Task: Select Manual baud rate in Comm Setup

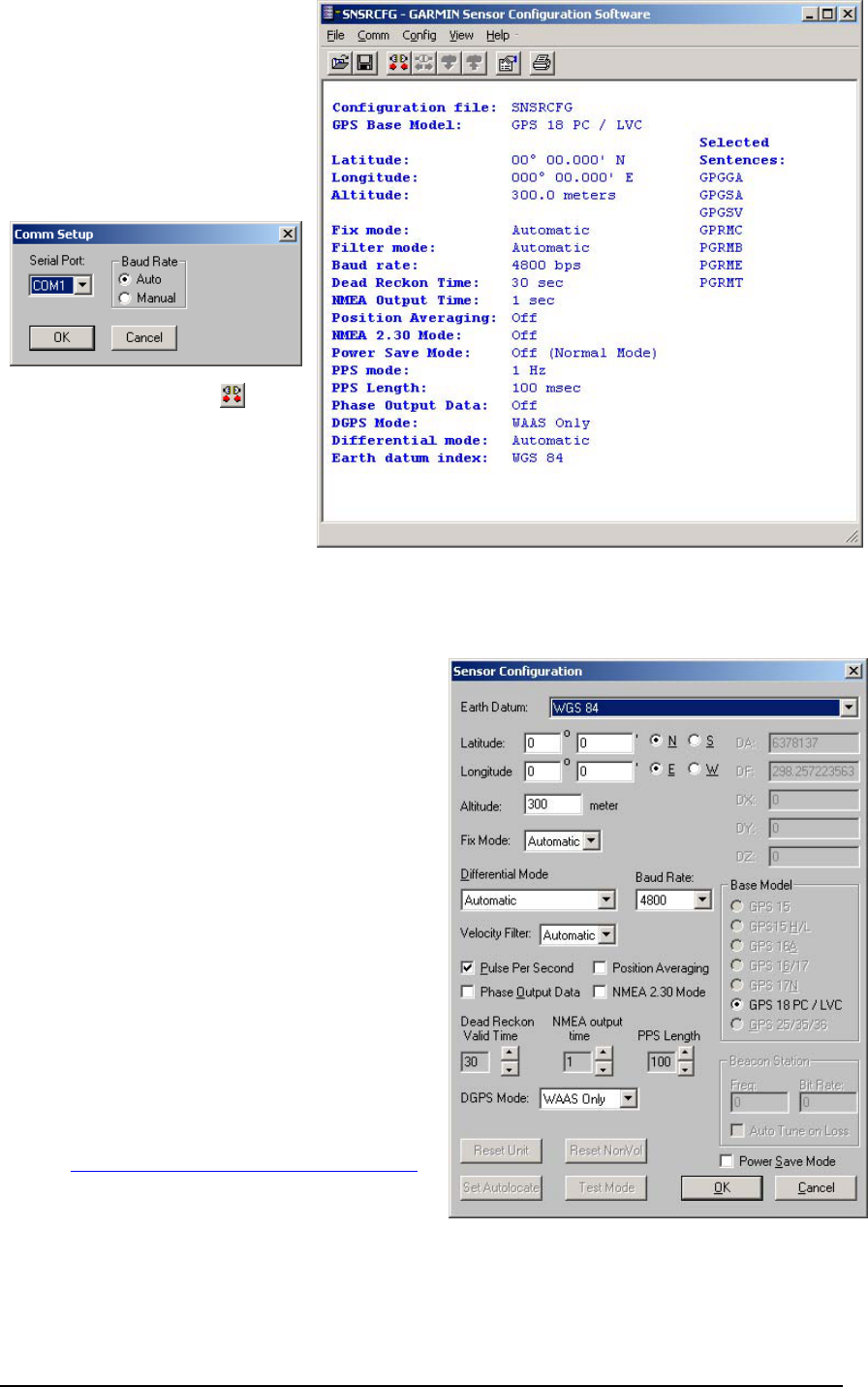Action: 124,299
